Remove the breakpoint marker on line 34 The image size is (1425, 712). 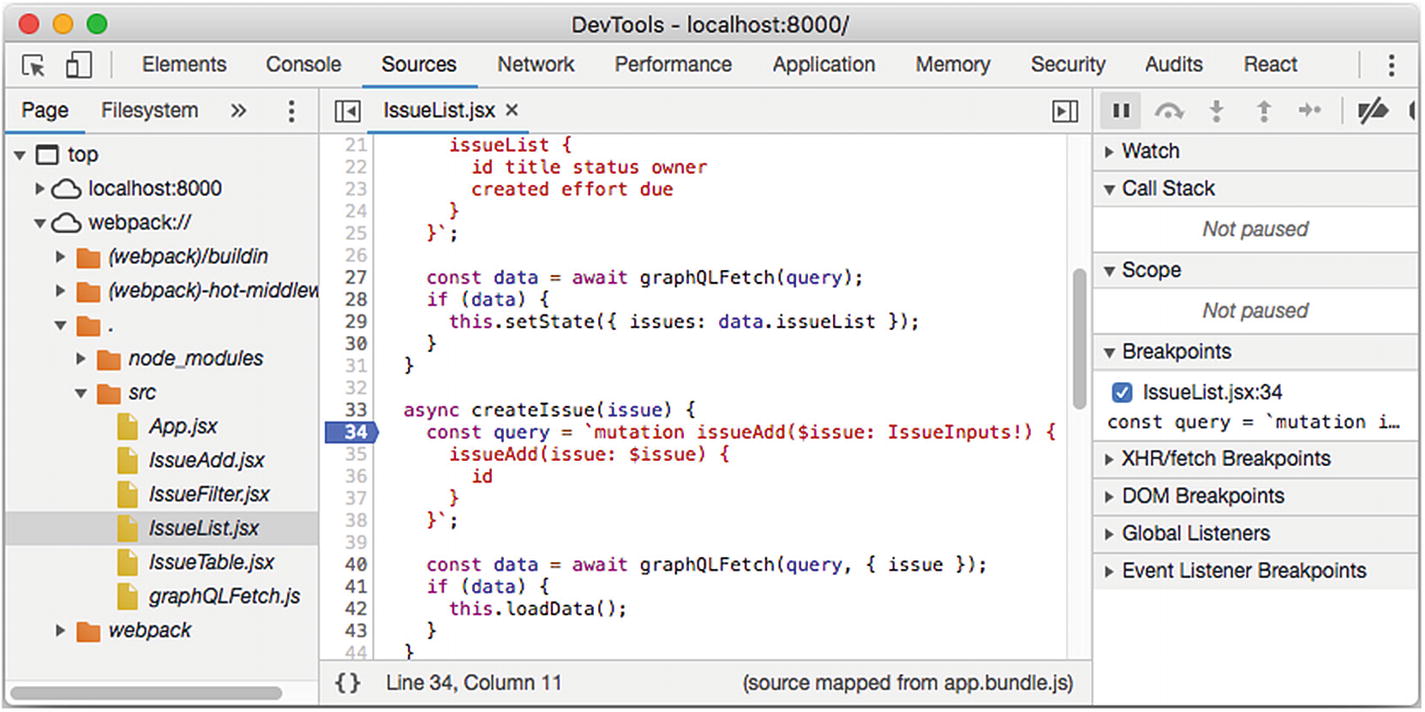pos(350,432)
